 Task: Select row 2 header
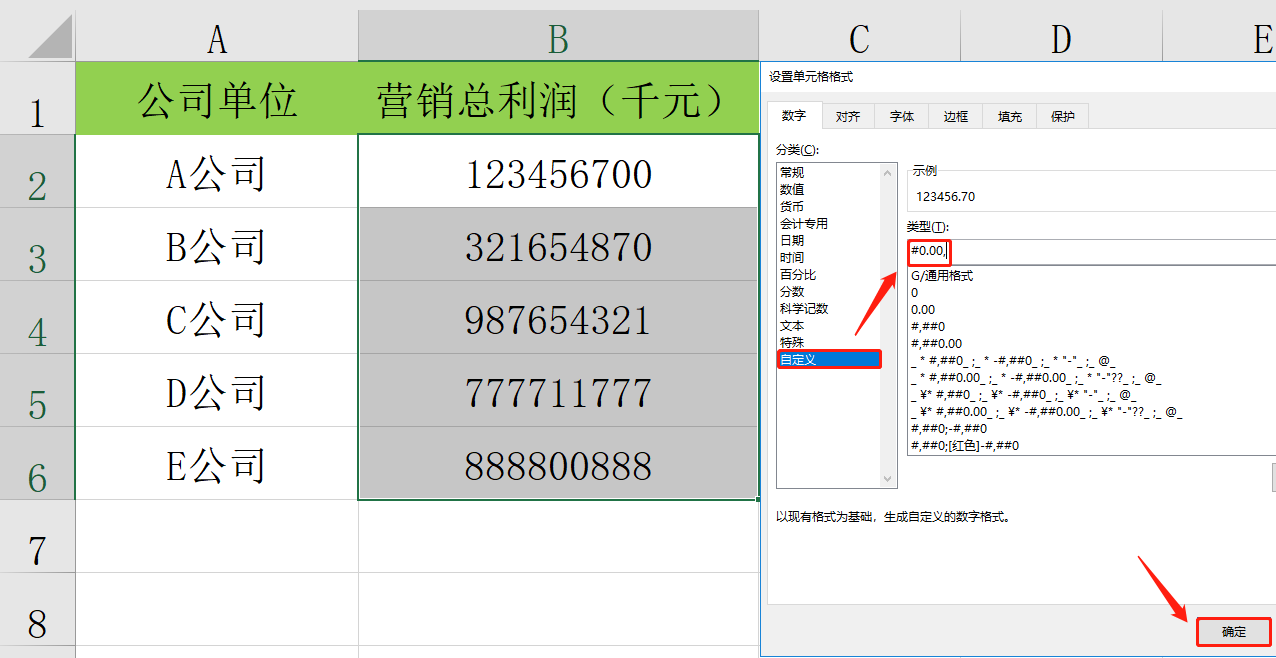[37, 171]
